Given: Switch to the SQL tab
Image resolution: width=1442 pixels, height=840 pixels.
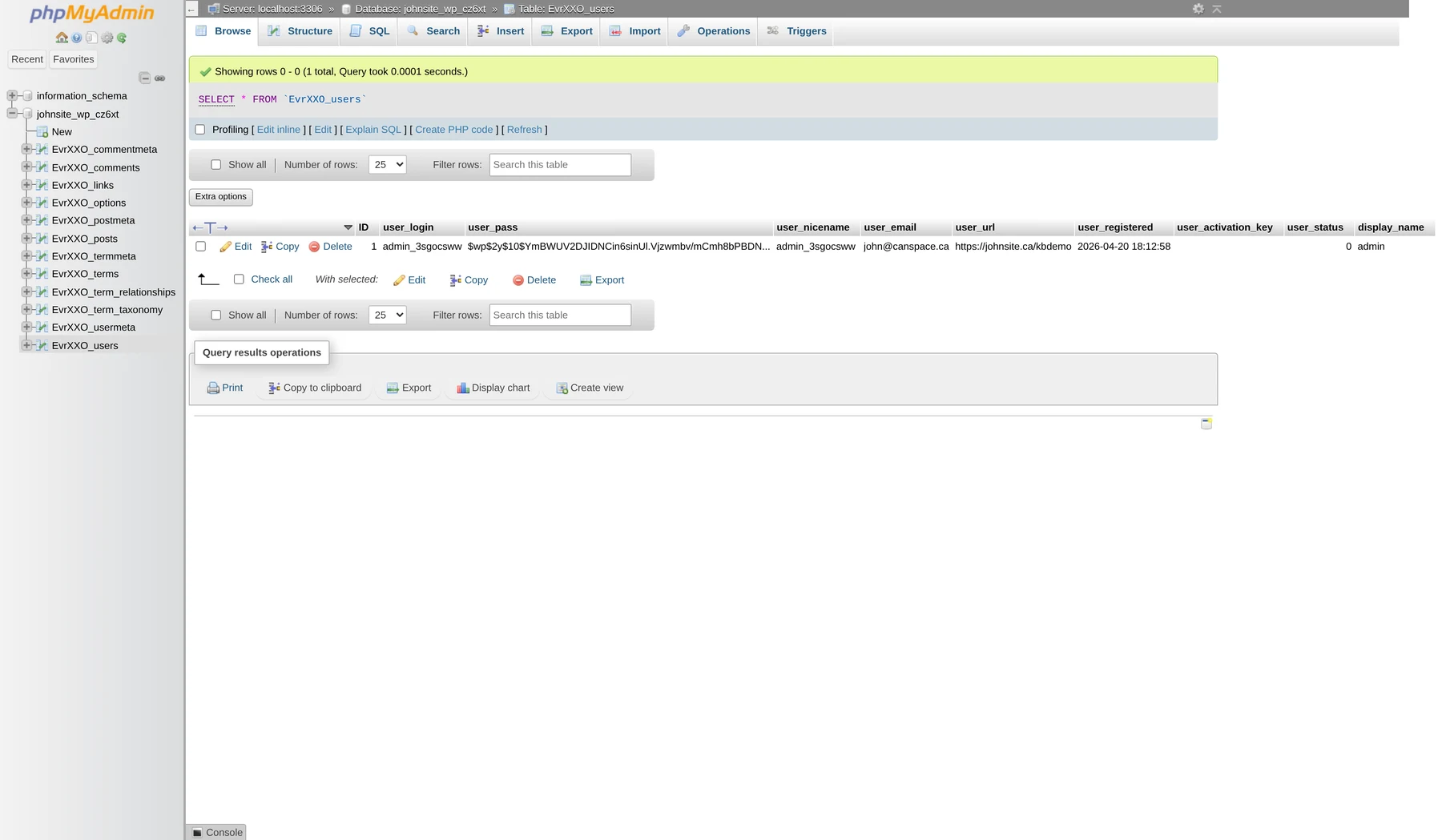Looking at the screenshot, I should point(370,31).
